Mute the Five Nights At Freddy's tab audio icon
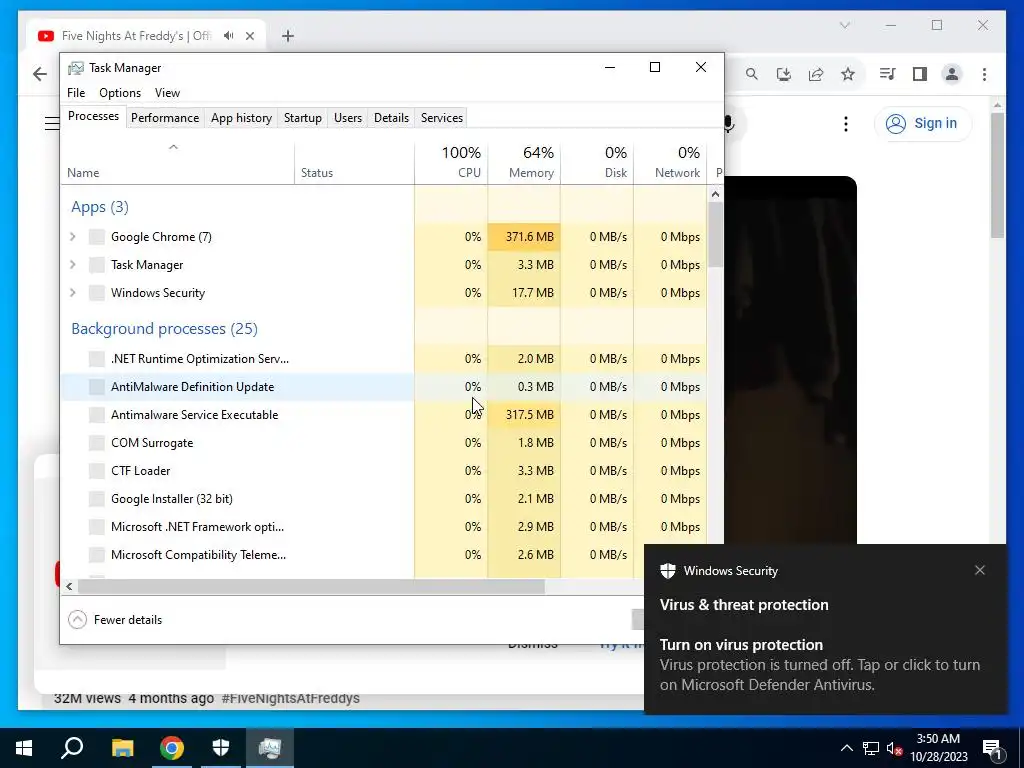The width and height of the screenshot is (1024, 768). click(x=228, y=36)
